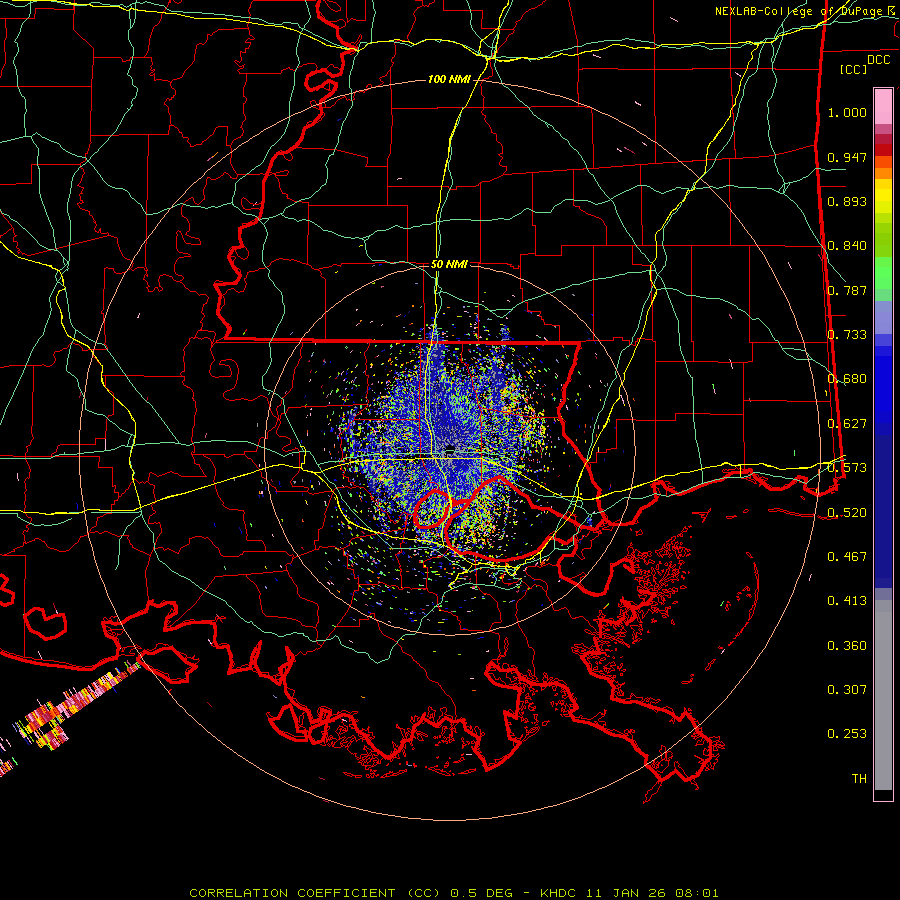Pick the red color bar segment near 0.947
This screenshot has width=900, height=900.
883,149
